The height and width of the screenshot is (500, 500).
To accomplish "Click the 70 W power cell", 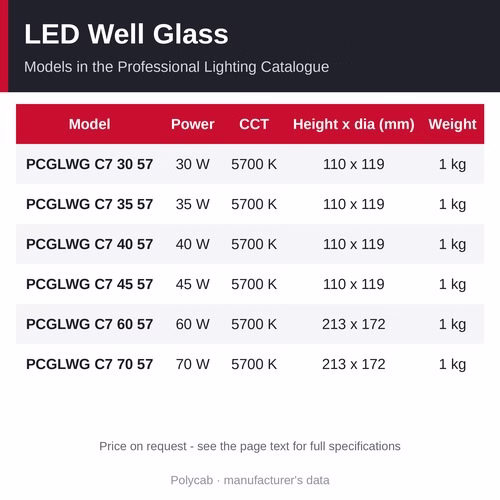I will click(193, 364).
